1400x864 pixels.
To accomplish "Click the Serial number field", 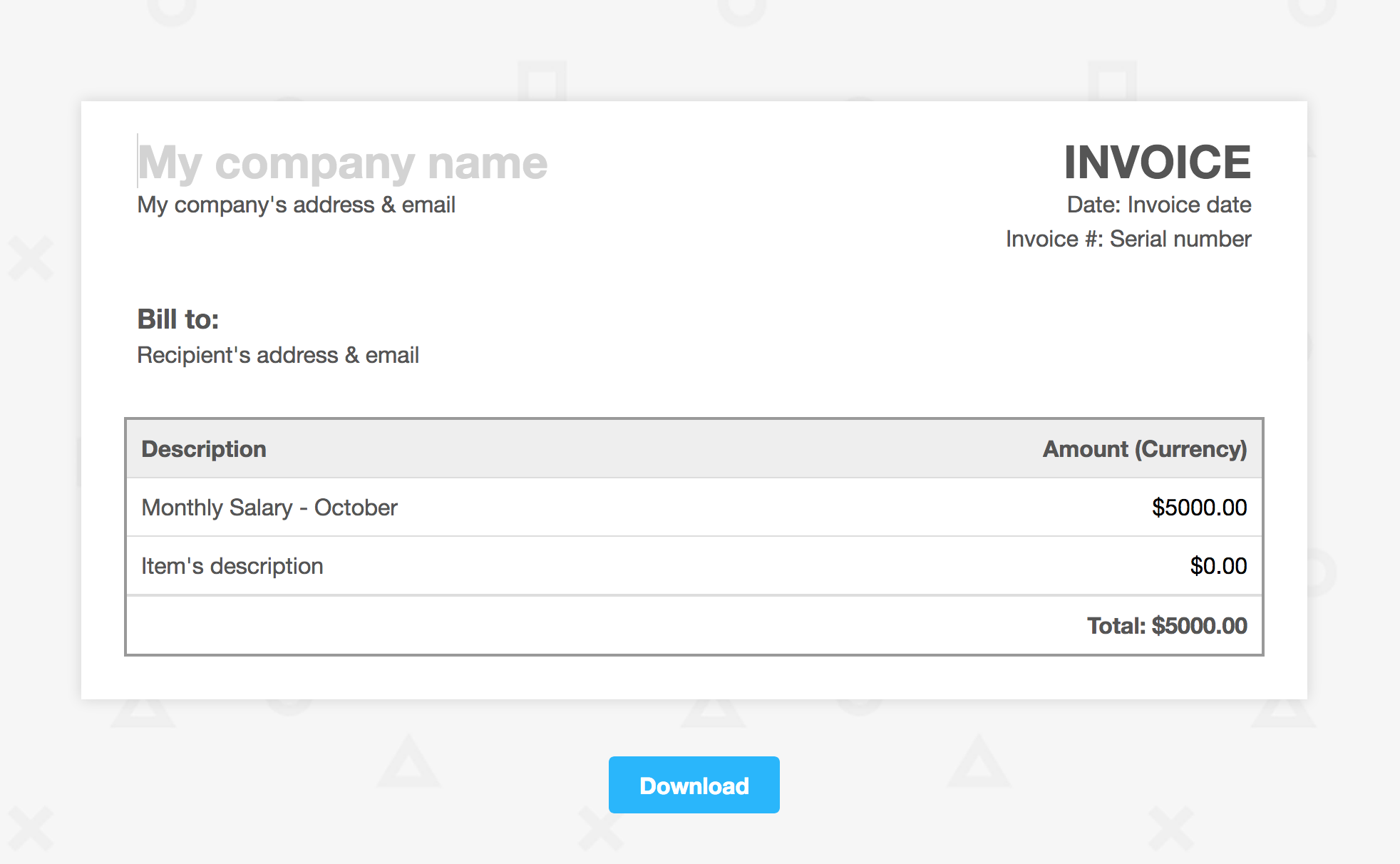I will (1180, 239).
